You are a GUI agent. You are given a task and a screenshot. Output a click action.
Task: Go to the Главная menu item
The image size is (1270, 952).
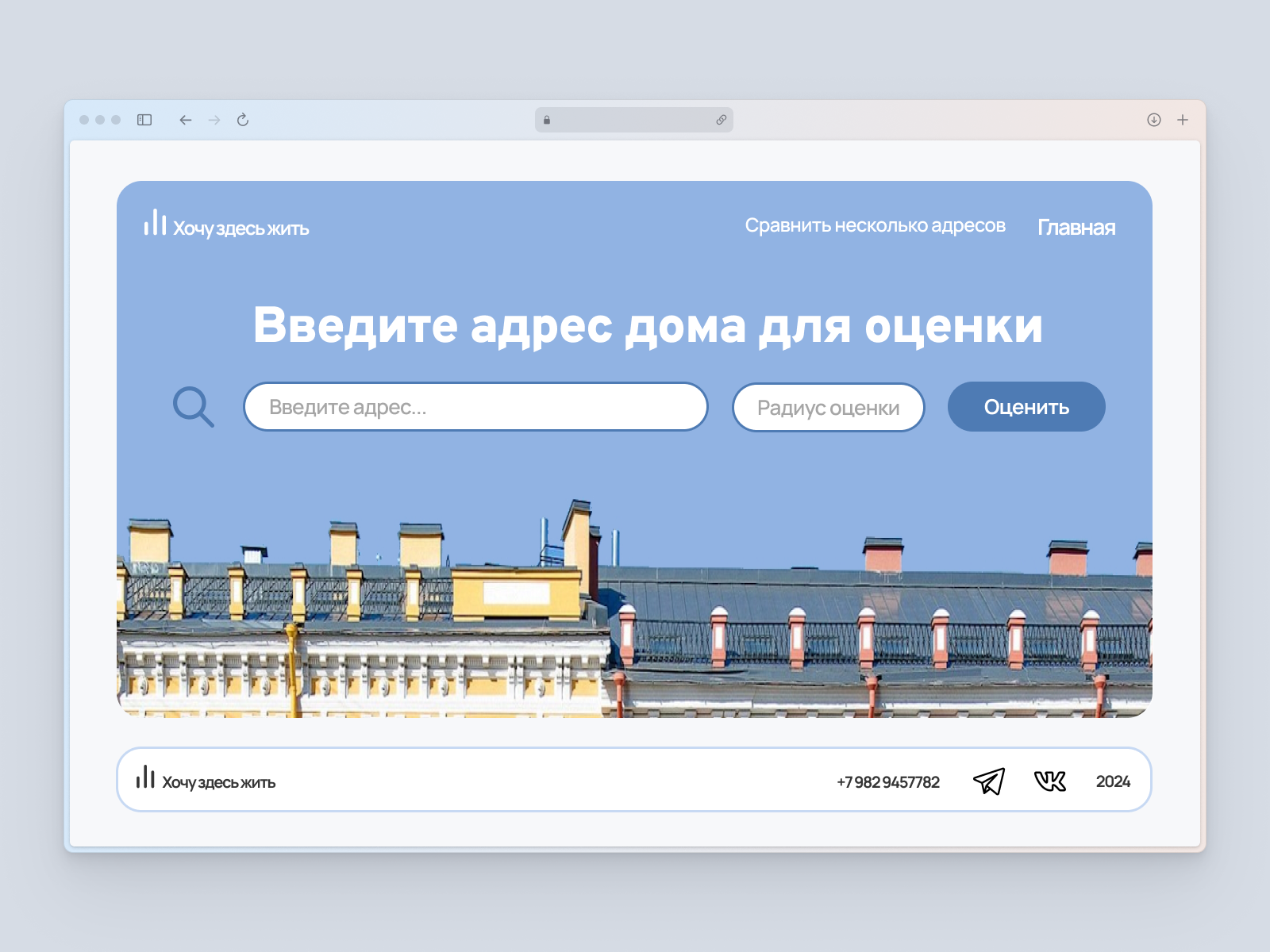point(1076,227)
